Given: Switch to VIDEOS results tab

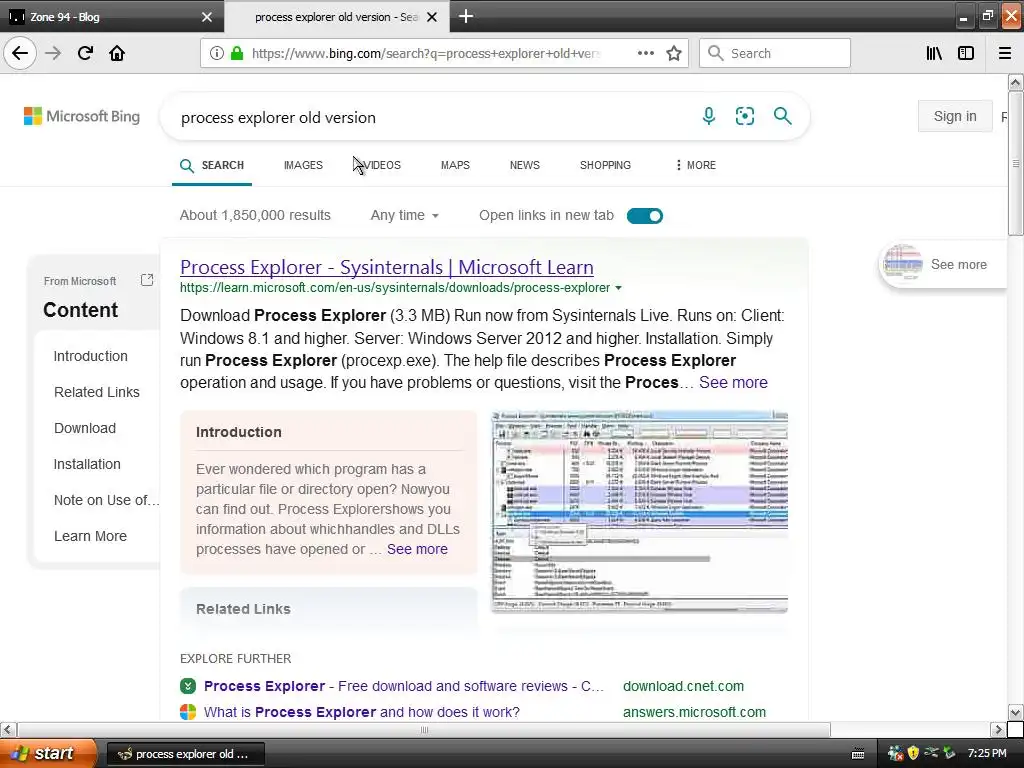Looking at the screenshot, I should [382, 165].
